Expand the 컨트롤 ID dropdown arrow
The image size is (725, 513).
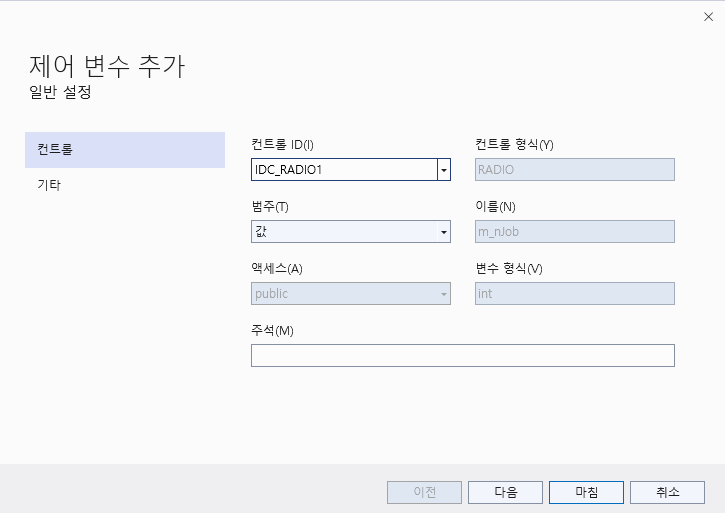pos(443,170)
